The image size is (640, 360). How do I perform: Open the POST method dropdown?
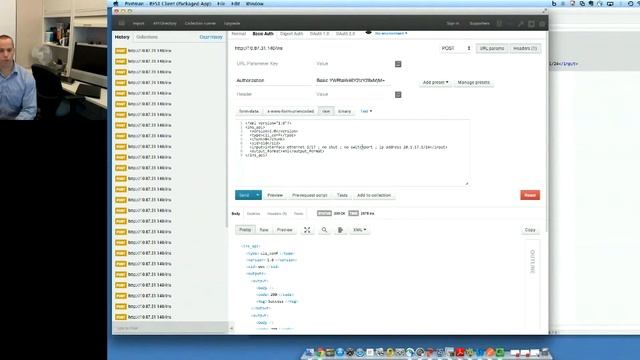point(456,48)
